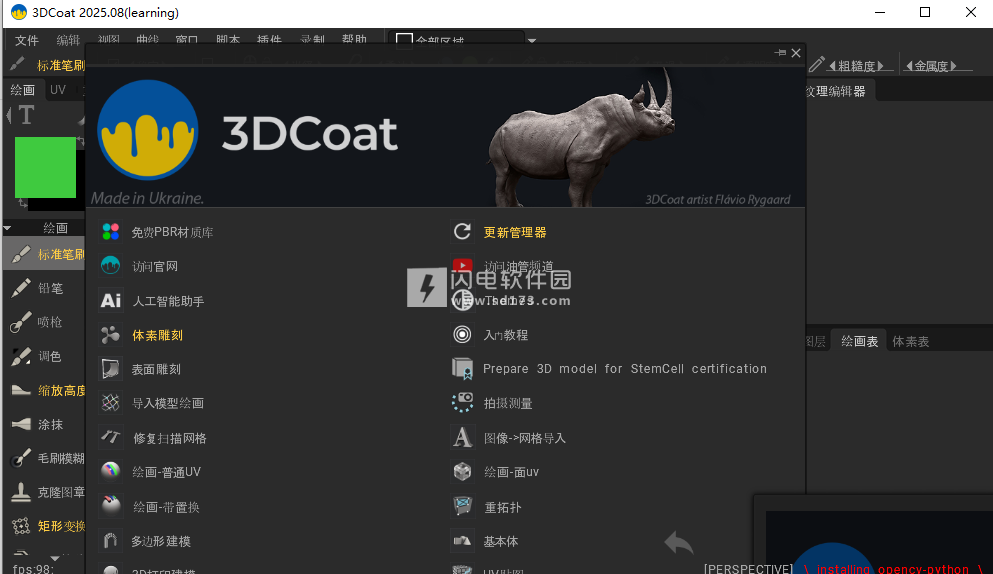
Task: Click the visit official website icon
Action: click(111, 266)
